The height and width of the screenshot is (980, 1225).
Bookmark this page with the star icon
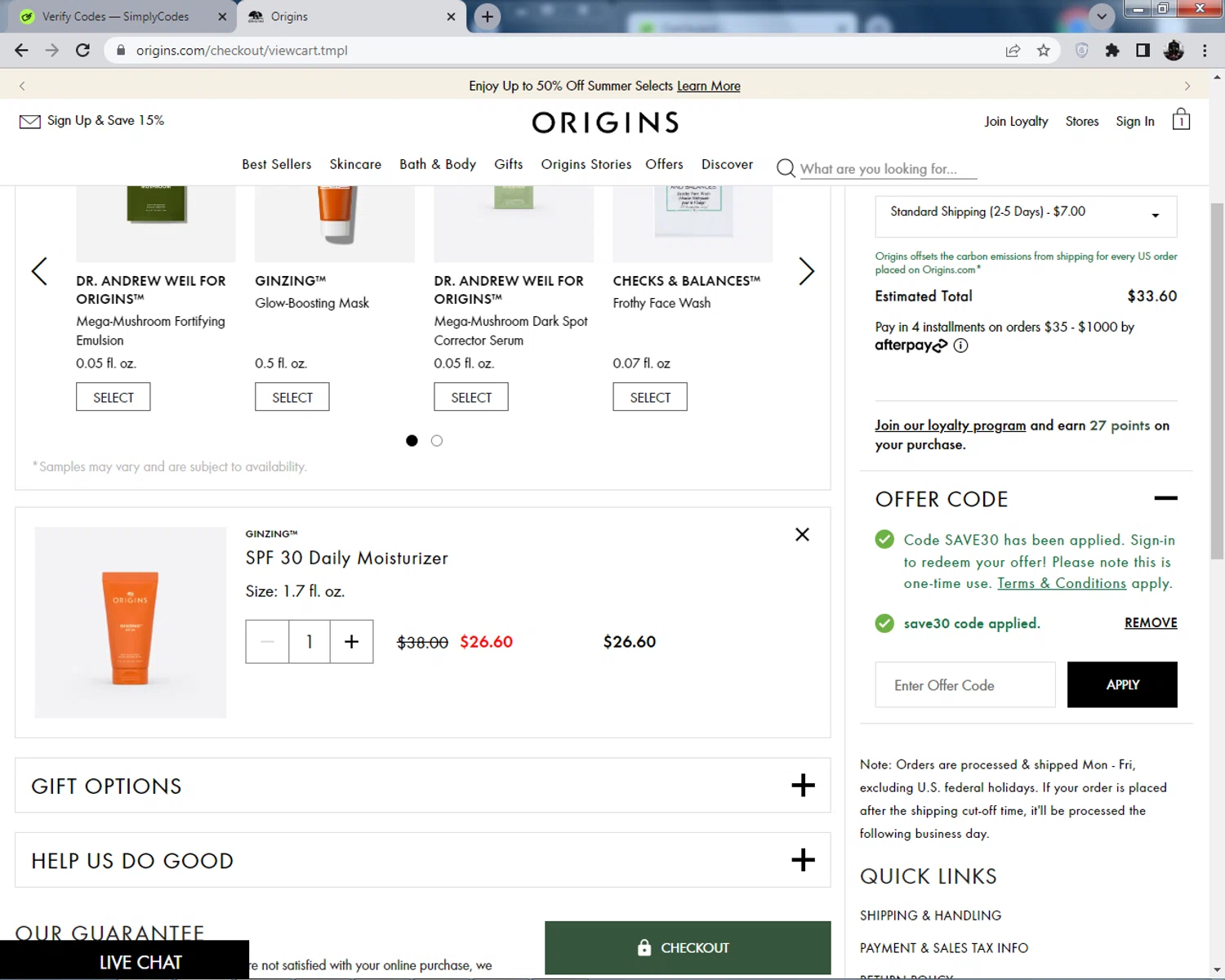(1044, 51)
